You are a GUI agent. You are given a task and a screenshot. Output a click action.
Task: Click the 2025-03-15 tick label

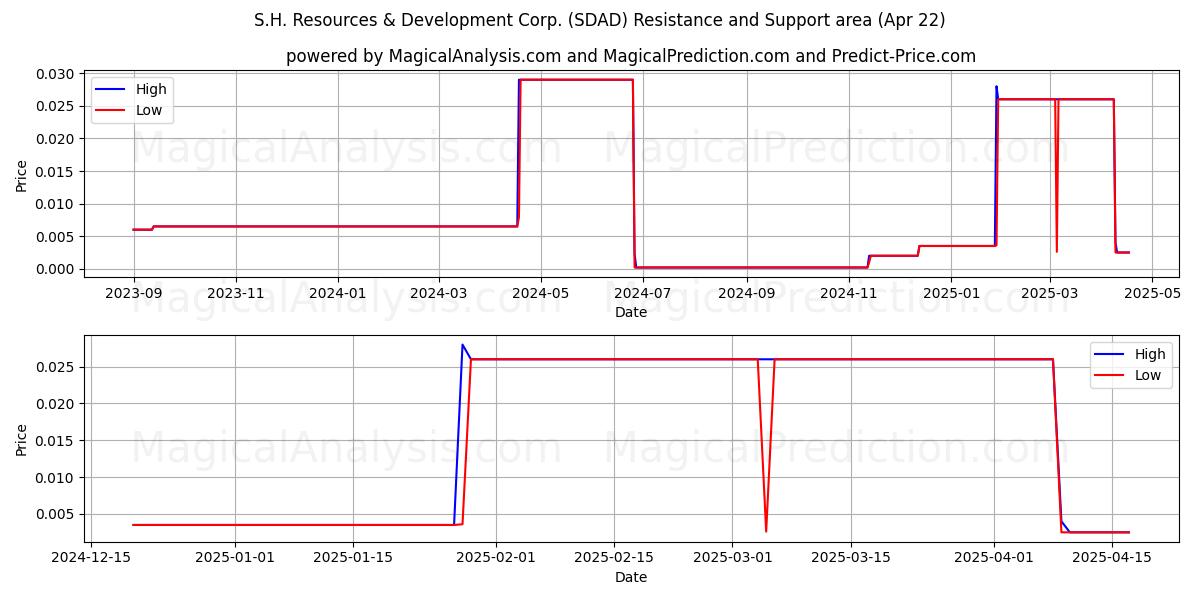[851, 558]
